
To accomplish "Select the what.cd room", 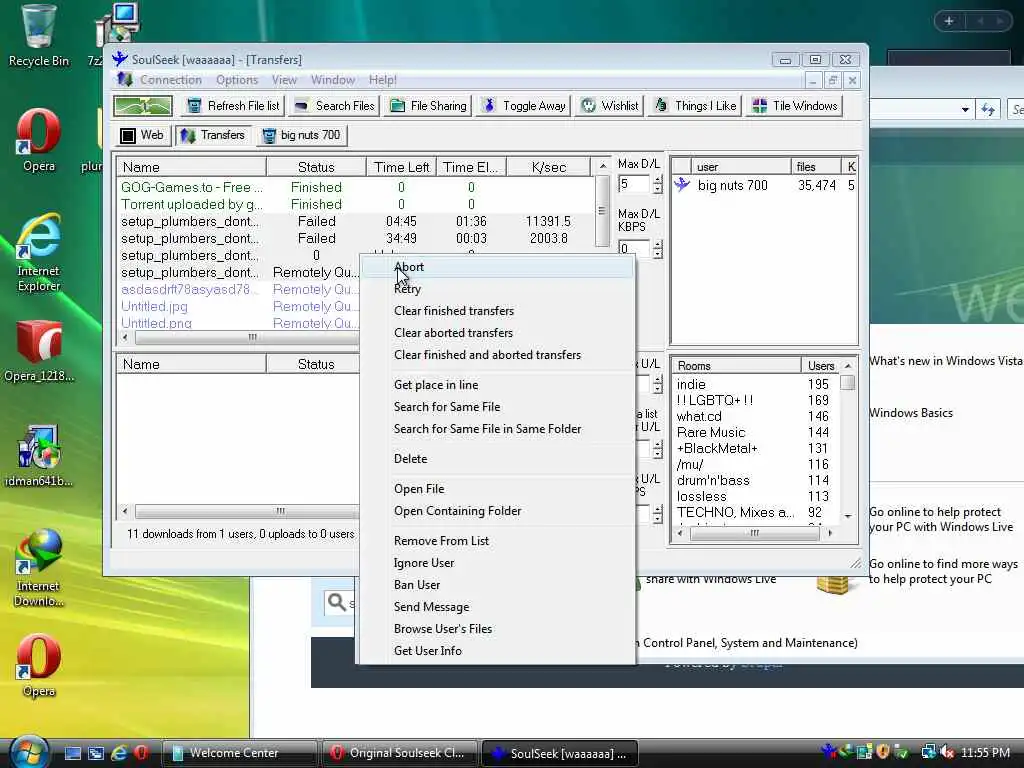I will point(756,416).
